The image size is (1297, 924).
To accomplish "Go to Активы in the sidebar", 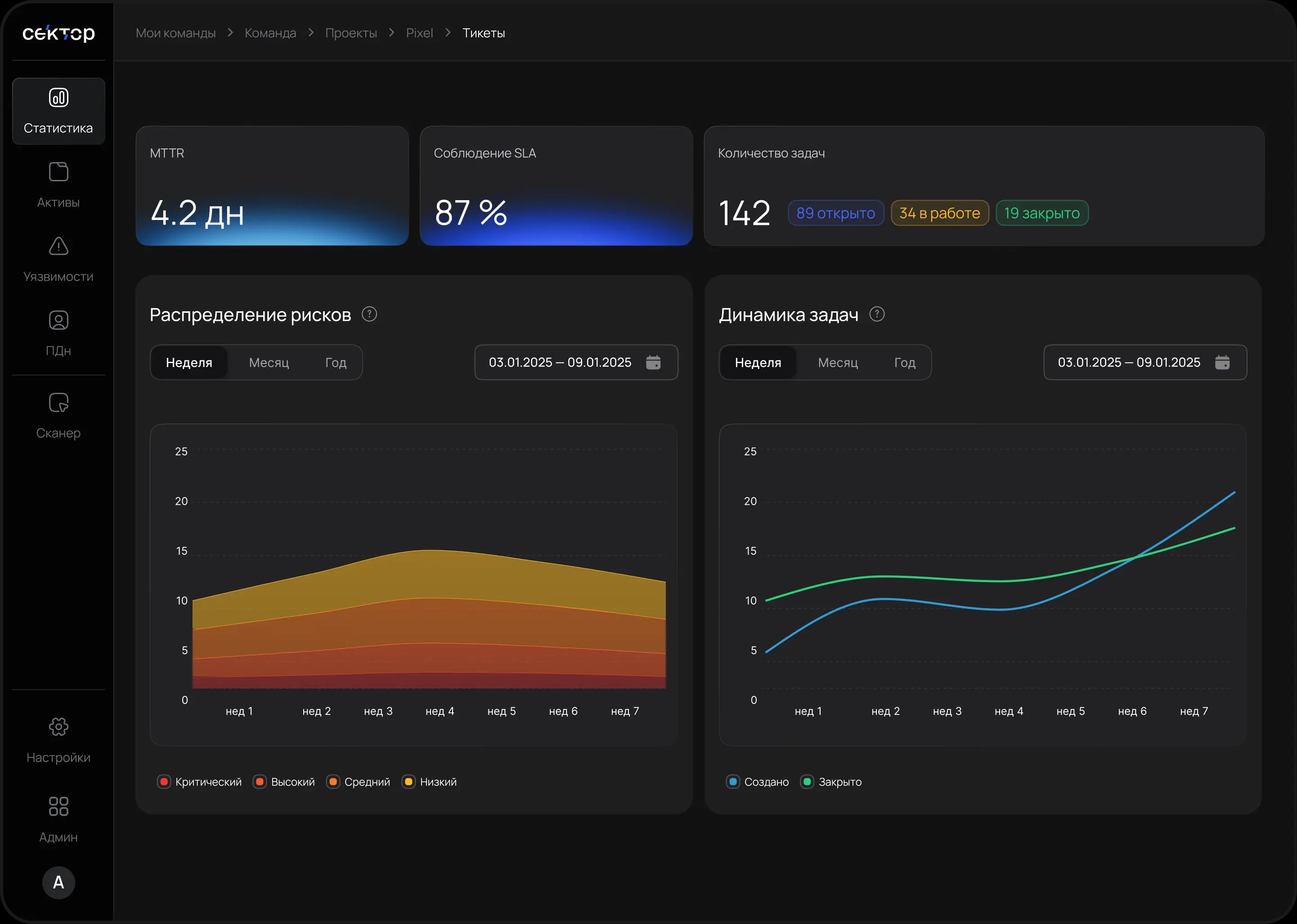I will [x=58, y=185].
